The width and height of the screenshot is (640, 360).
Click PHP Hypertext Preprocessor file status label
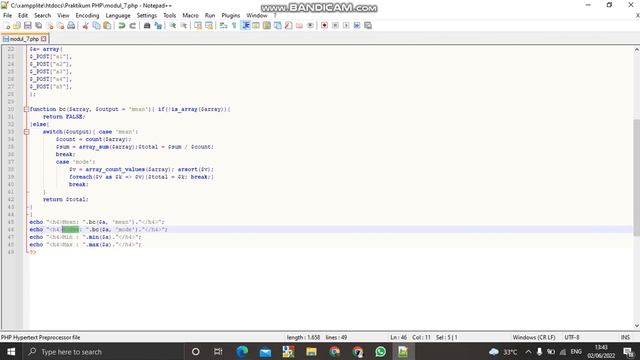40,338
